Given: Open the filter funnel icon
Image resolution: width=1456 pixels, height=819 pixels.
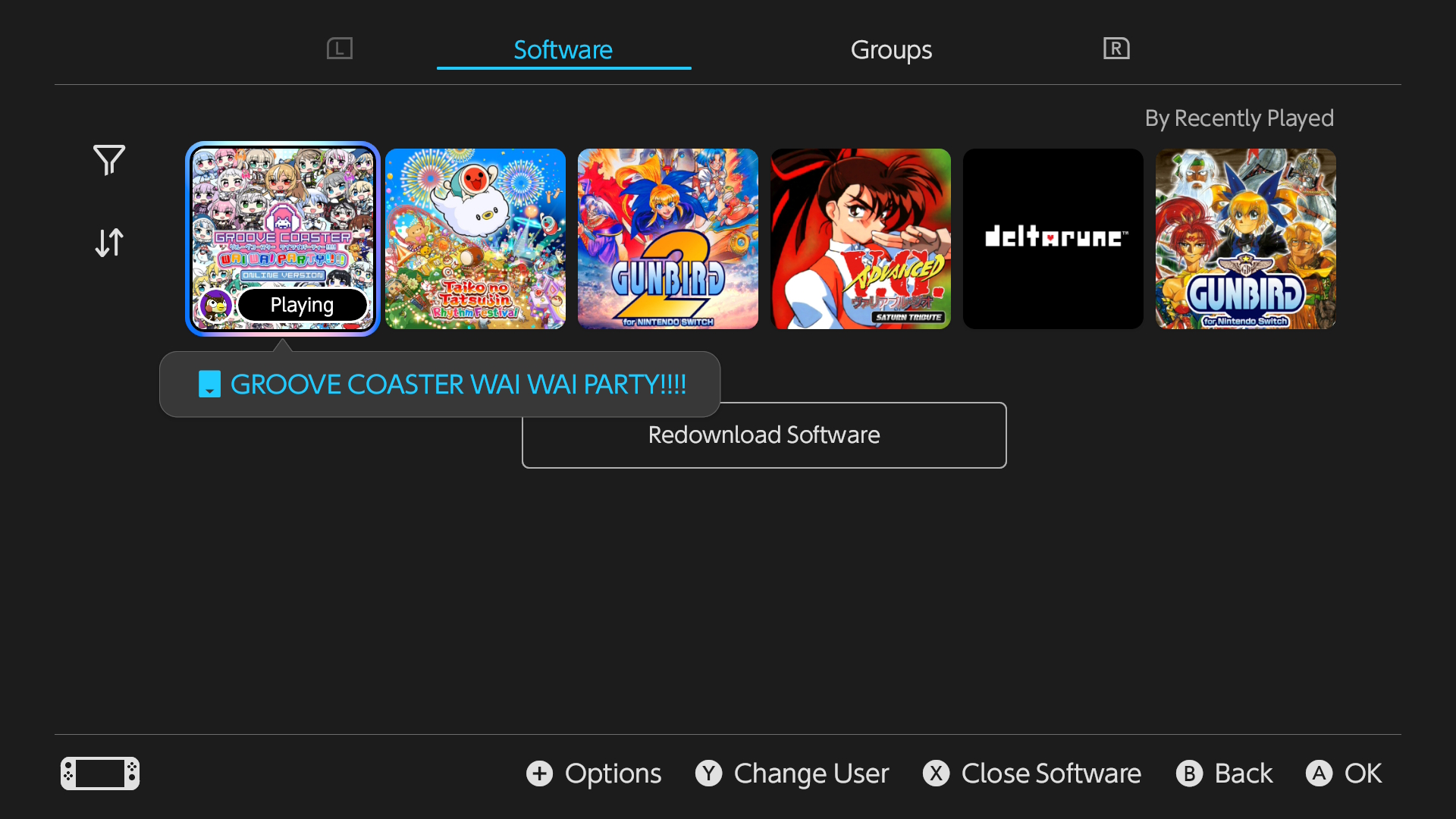Looking at the screenshot, I should click(x=109, y=160).
